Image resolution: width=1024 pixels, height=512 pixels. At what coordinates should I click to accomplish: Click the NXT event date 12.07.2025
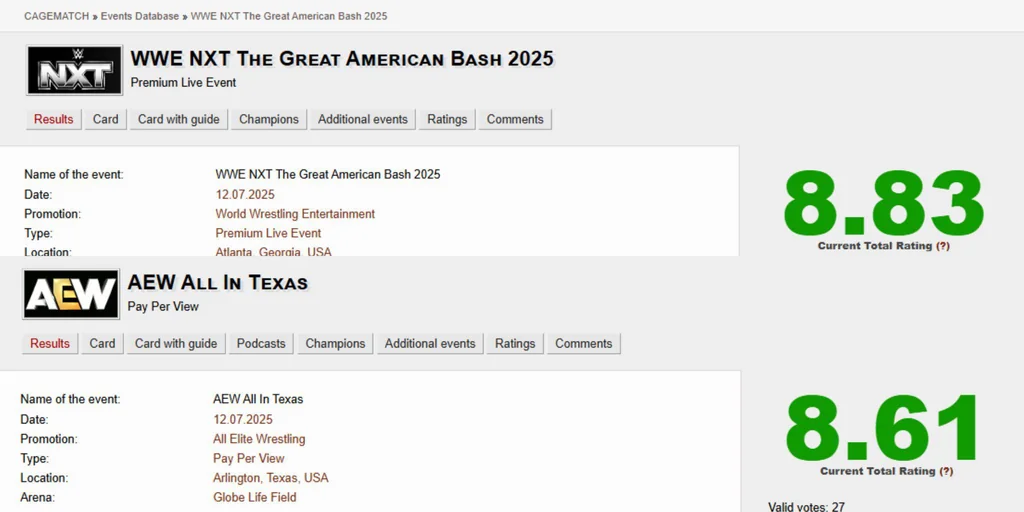(245, 195)
